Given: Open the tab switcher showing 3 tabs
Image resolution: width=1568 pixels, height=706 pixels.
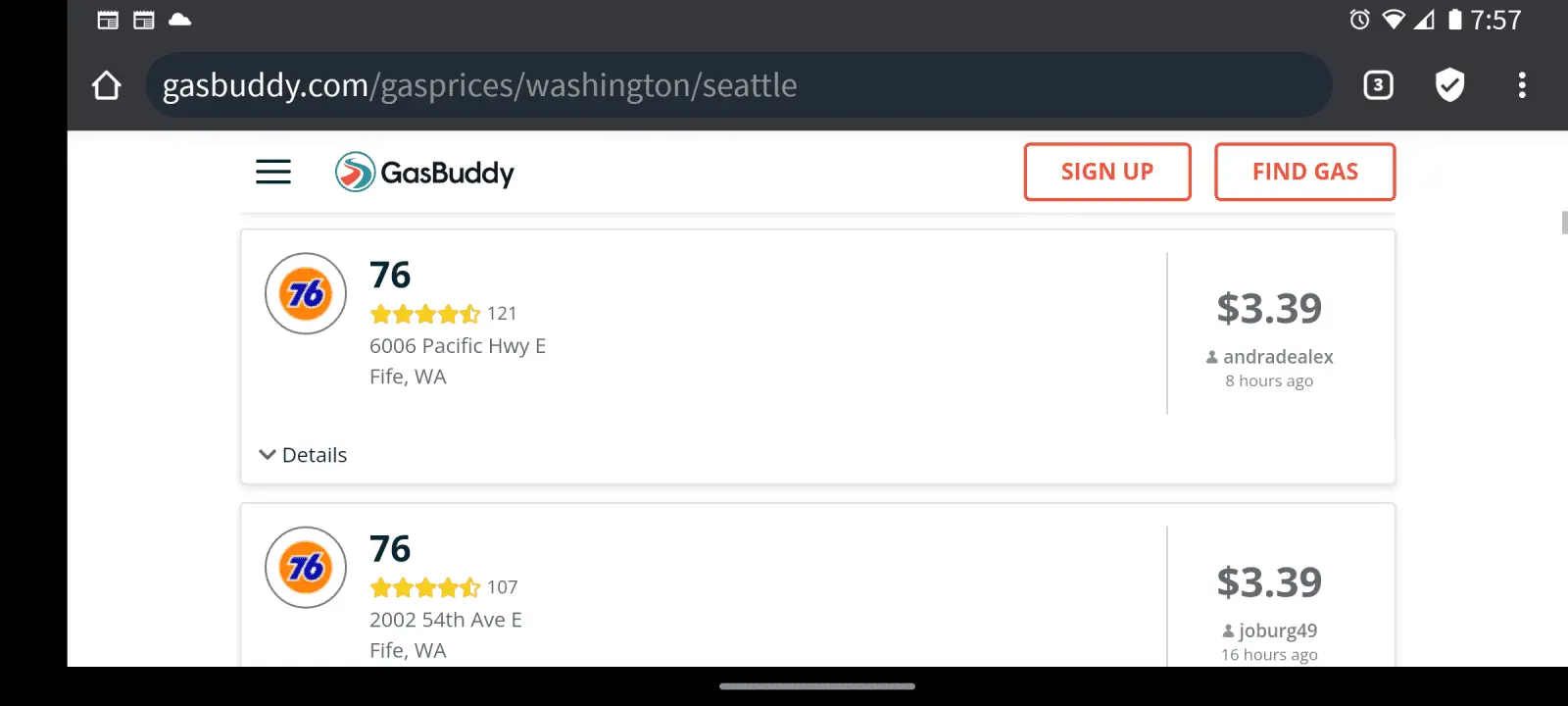Looking at the screenshot, I should click(1378, 85).
